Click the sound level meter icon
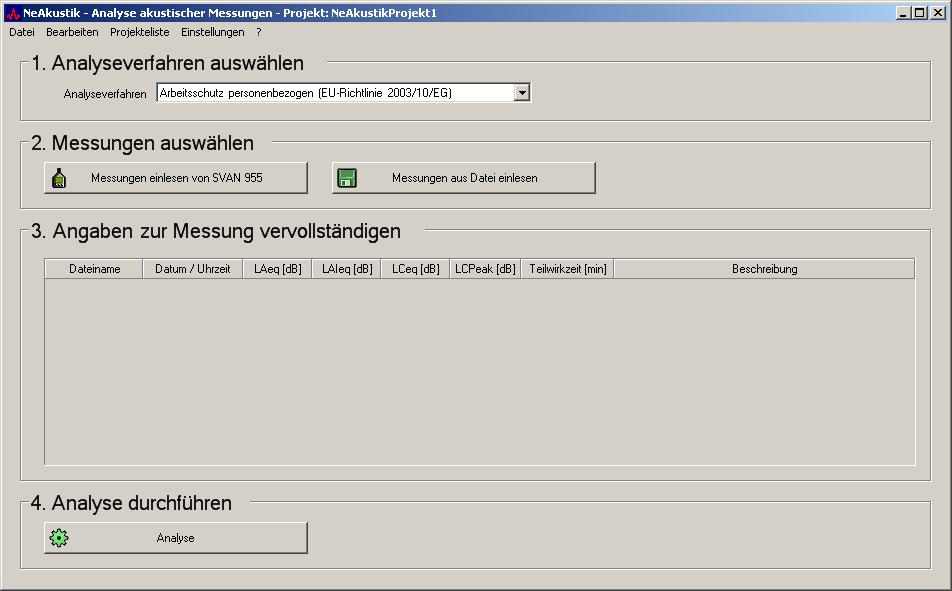Image resolution: width=952 pixels, height=591 pixels. [x=59, y=178]
